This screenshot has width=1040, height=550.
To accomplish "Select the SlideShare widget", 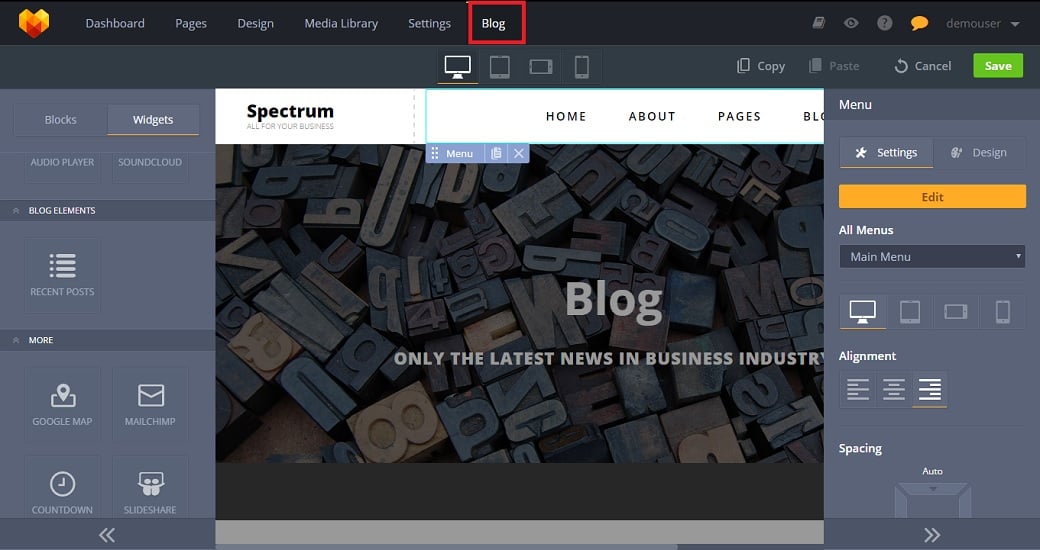I will click(x=150, y=490).
